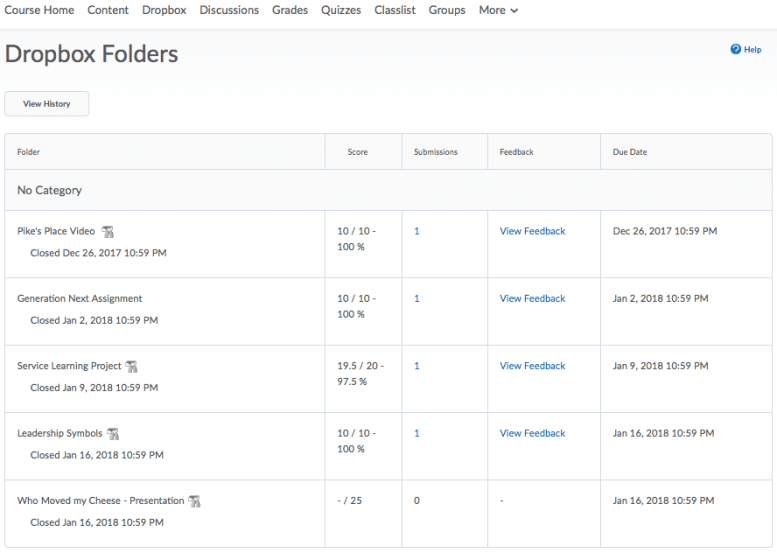
Task: Open submissions count for Leadership Symbols
Action: (417, 433)
